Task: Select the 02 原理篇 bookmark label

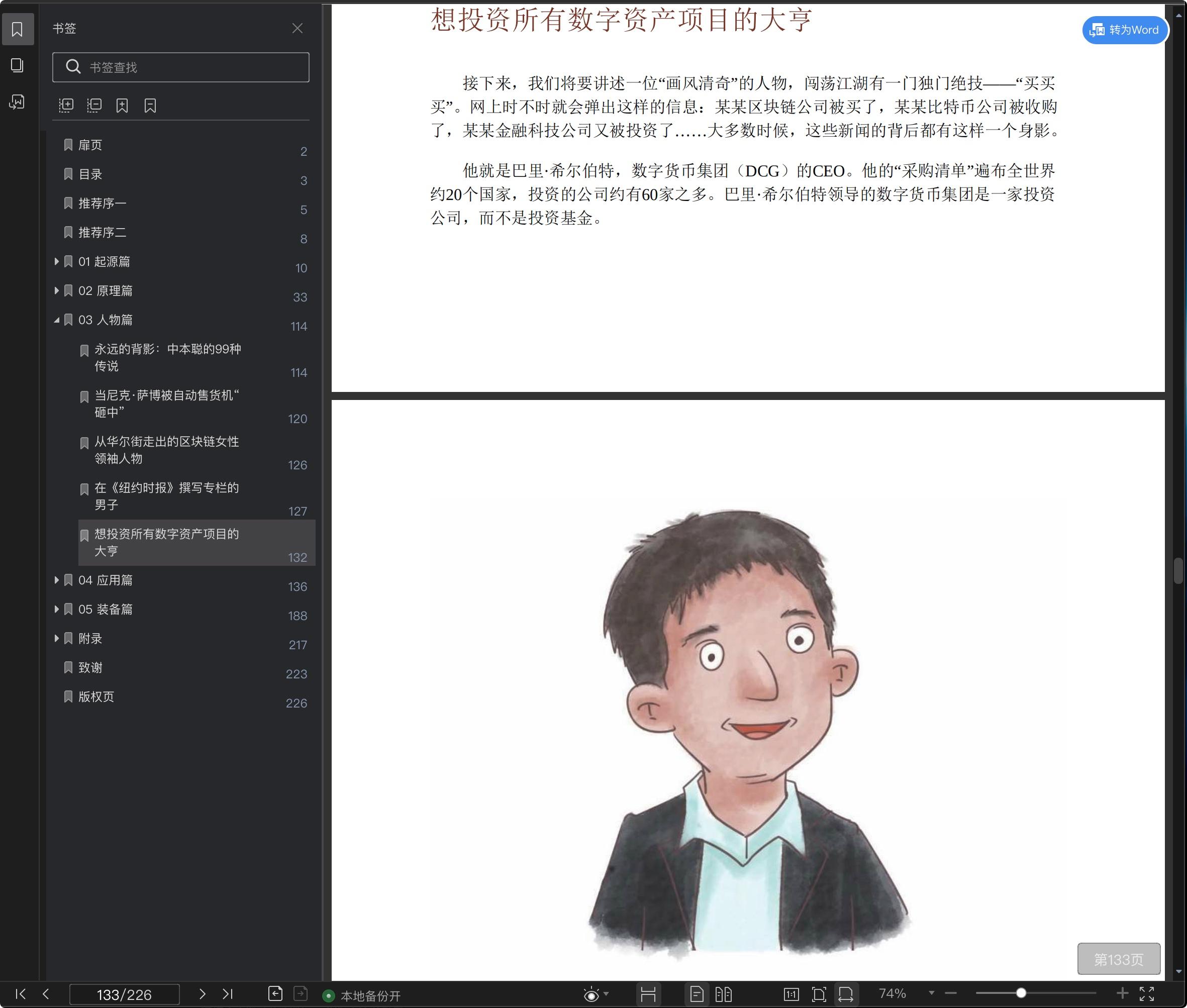Action: tap(105, 291)
